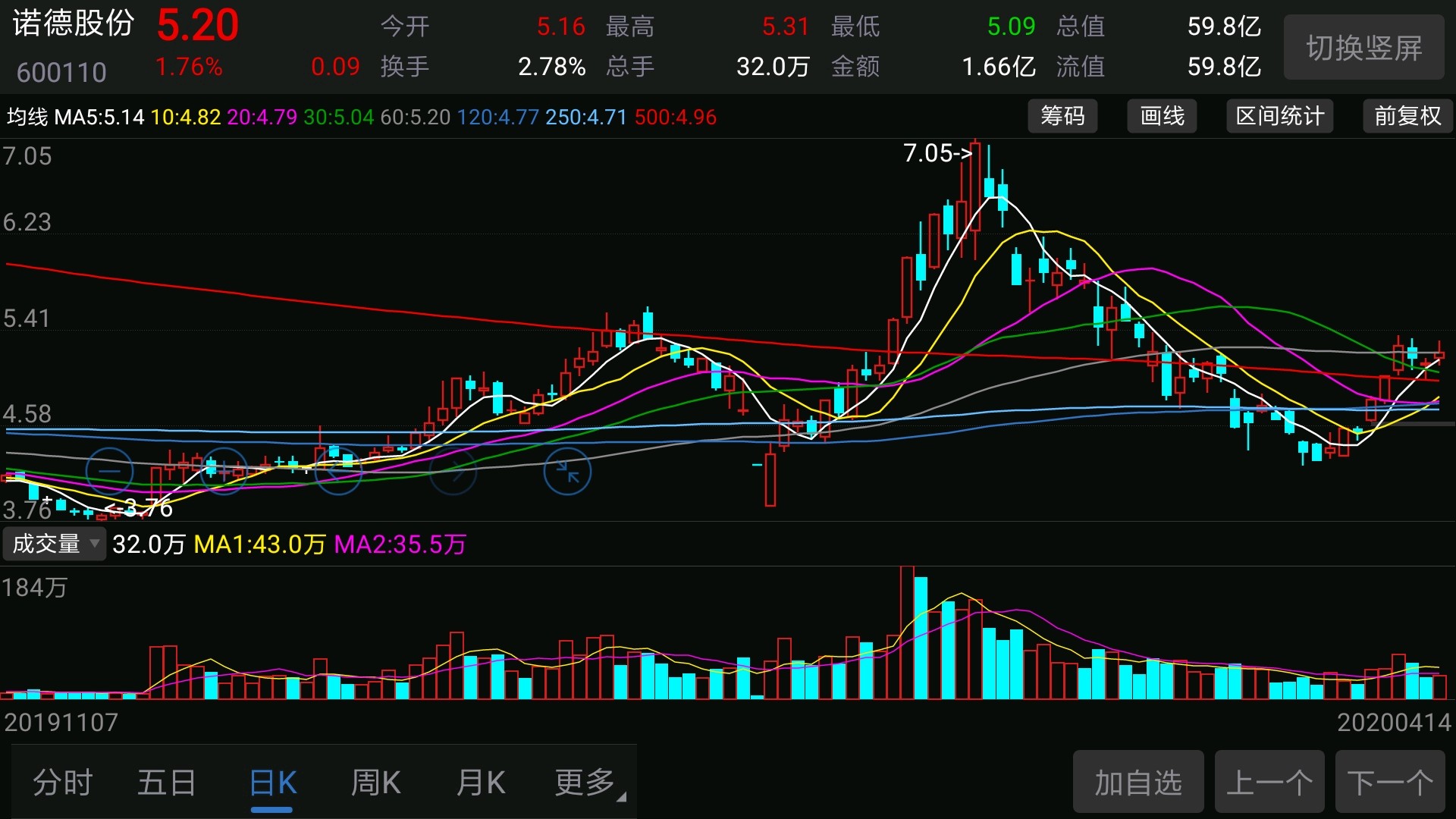Viewport: 1456px width, 819px height.
Task: Open the 成交量 indicator dropdown
Action: pyautogui.click(x=55, y=544)
